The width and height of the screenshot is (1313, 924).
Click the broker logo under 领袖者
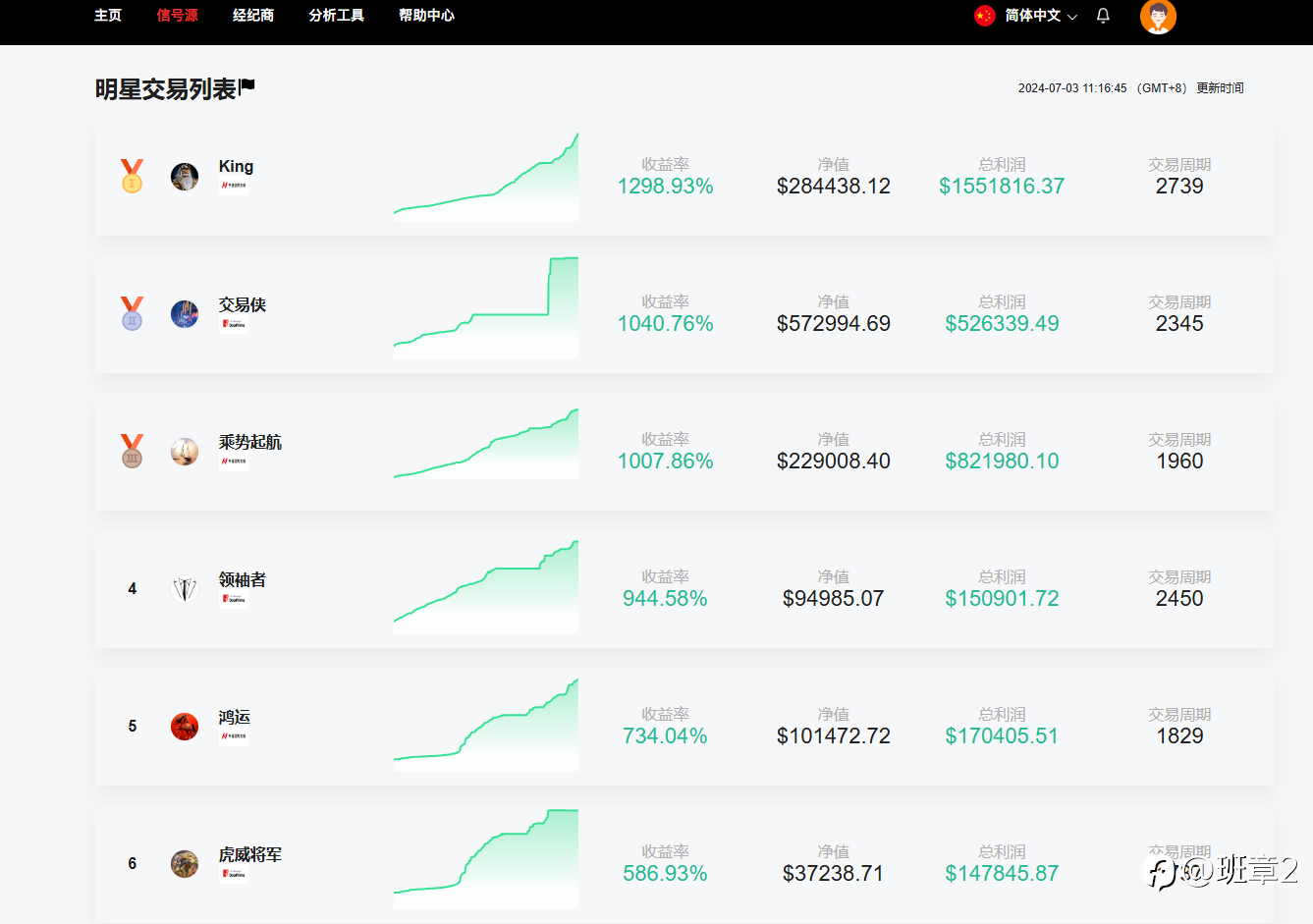pyautogui.click(x=234, y=599)
